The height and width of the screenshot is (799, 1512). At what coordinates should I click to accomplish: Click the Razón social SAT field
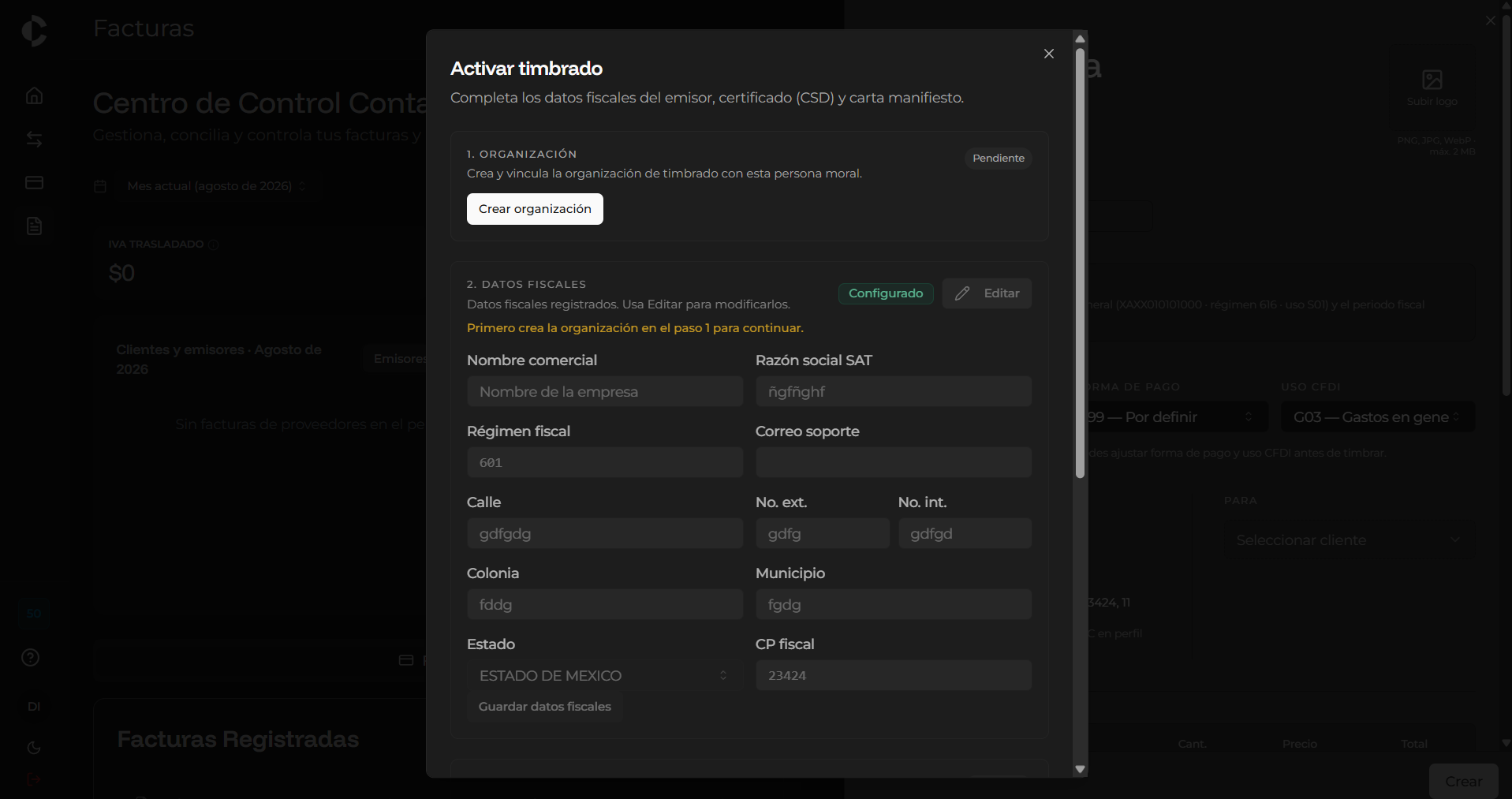tap(894, 391)
